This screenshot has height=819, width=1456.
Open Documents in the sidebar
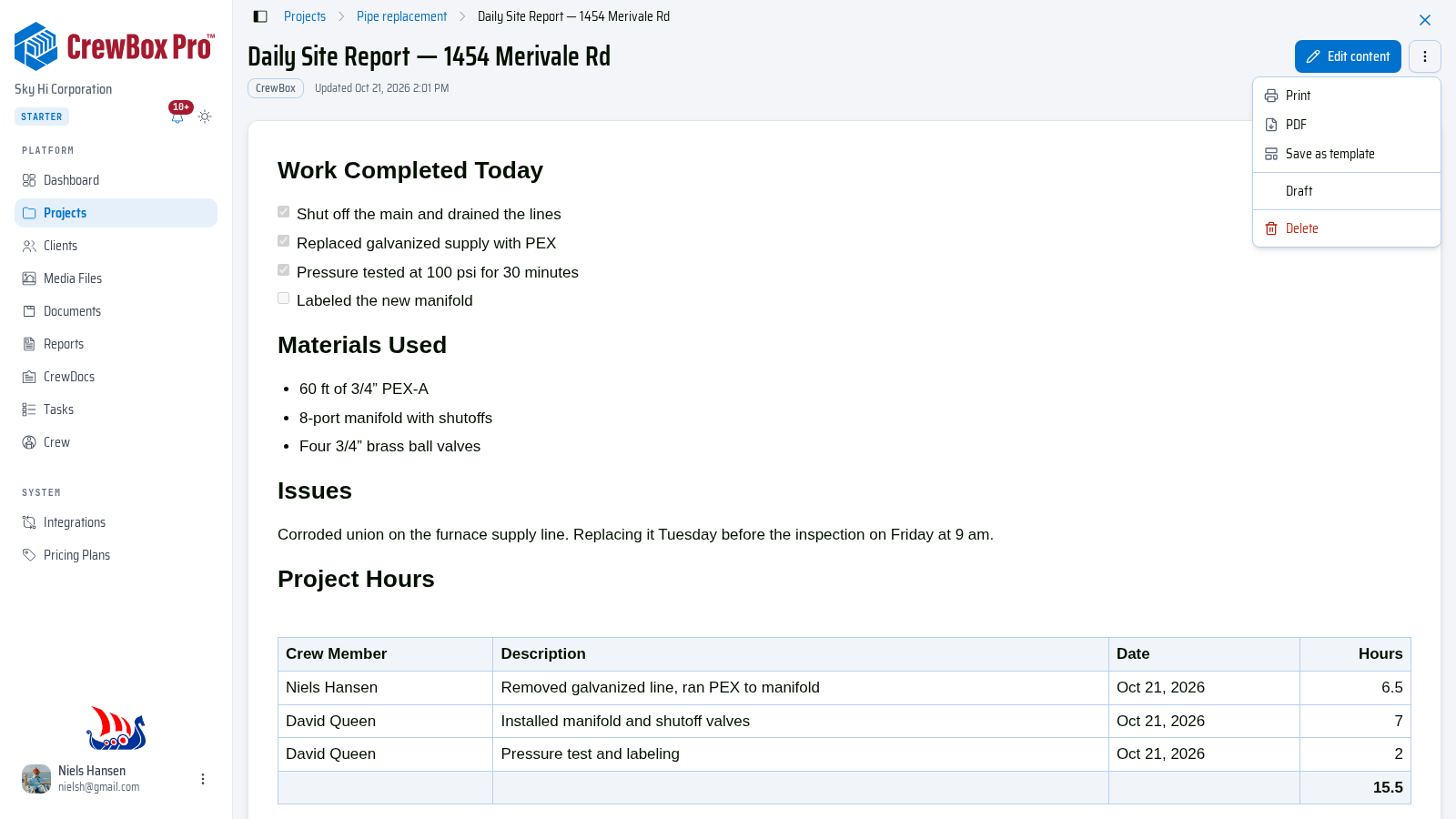coord(116,311)
